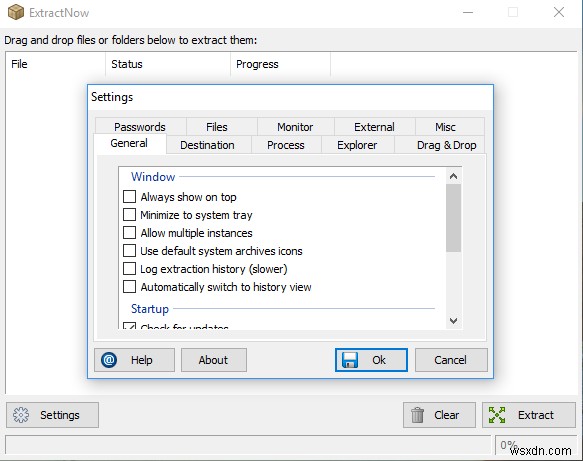
Task: Click the trash can icon on Clear button
Action: pos(417,415)
